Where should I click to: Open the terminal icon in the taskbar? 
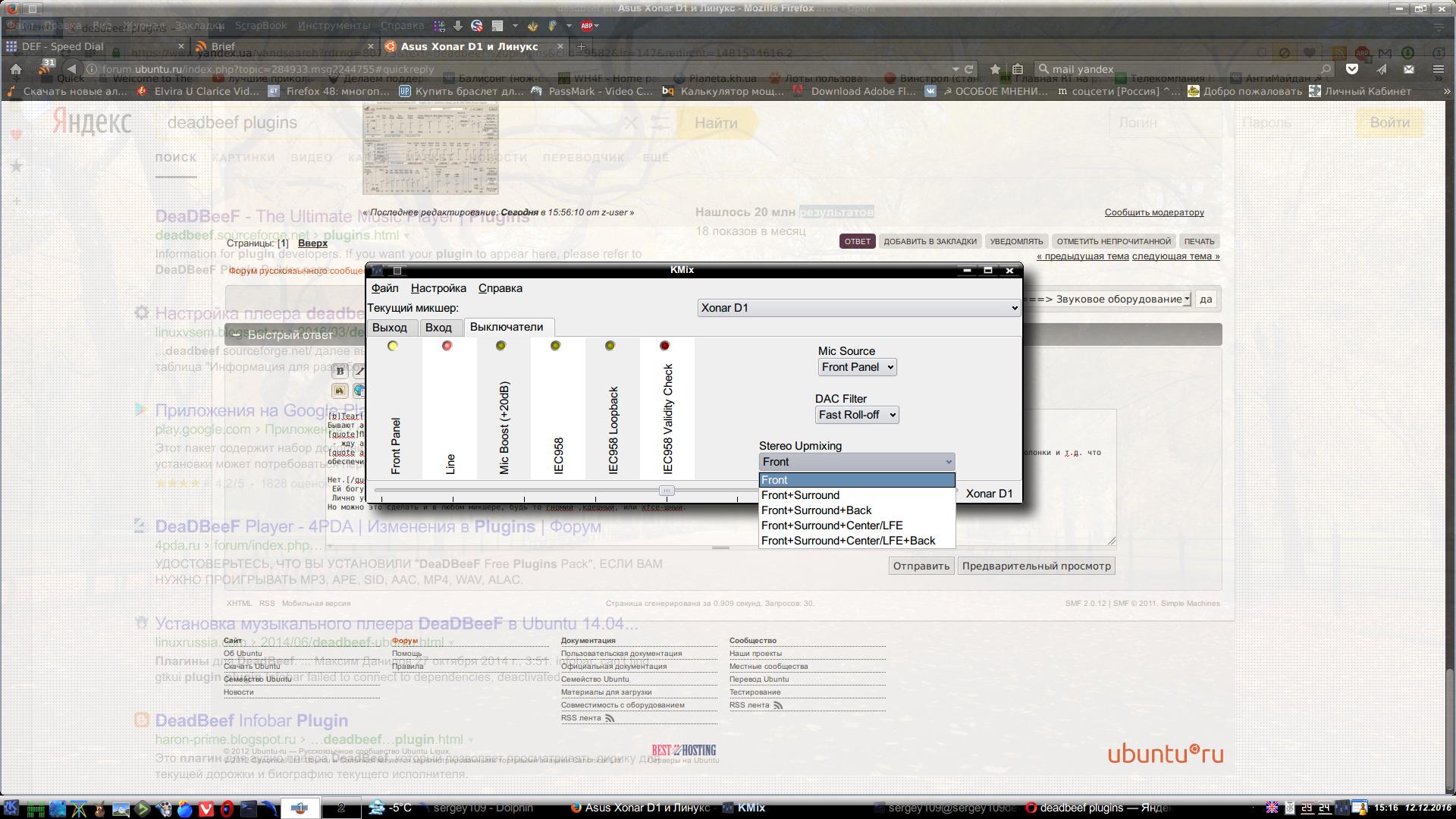249,808
